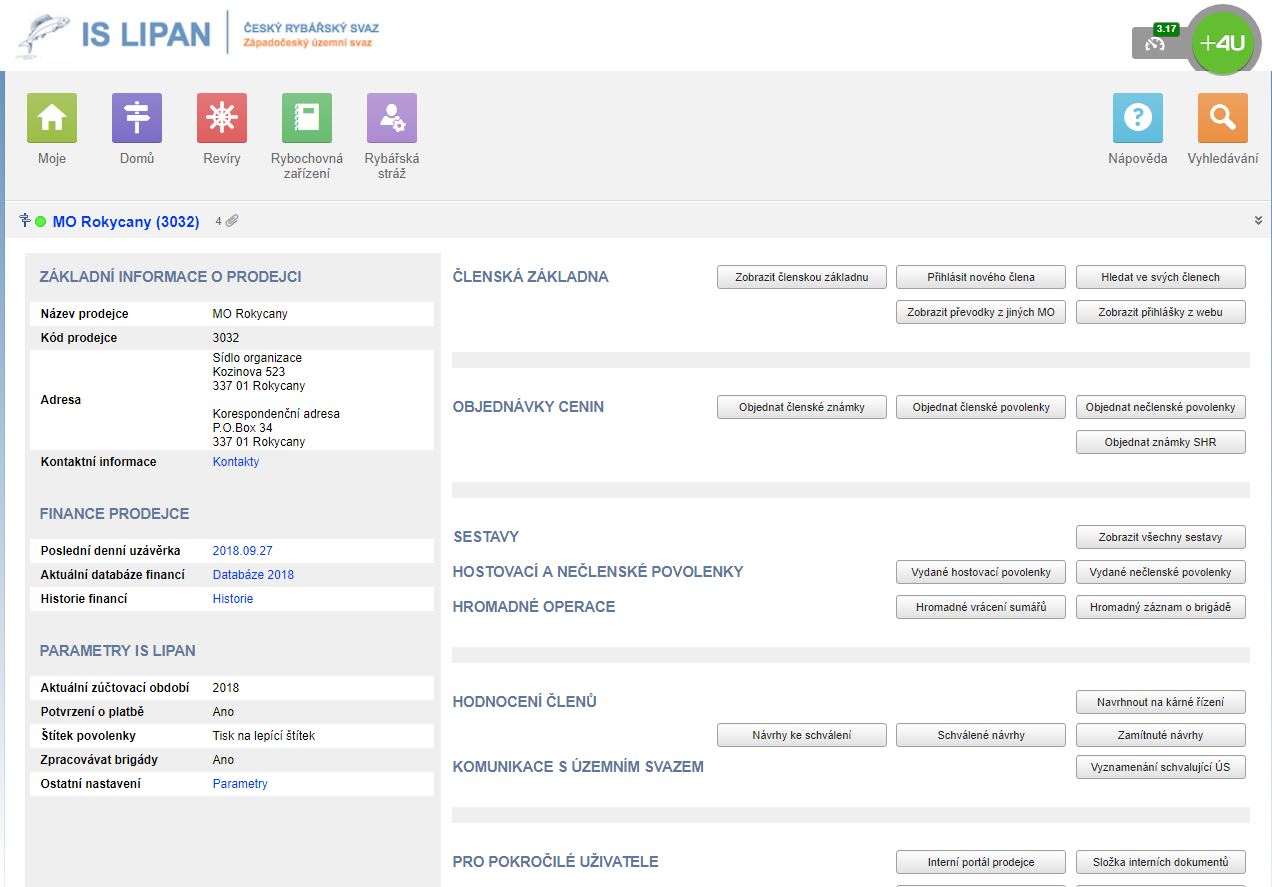The image size is (1272, 887).
Task: Click the speed gauge 3.17 indicator
Action: point(1157,43)
